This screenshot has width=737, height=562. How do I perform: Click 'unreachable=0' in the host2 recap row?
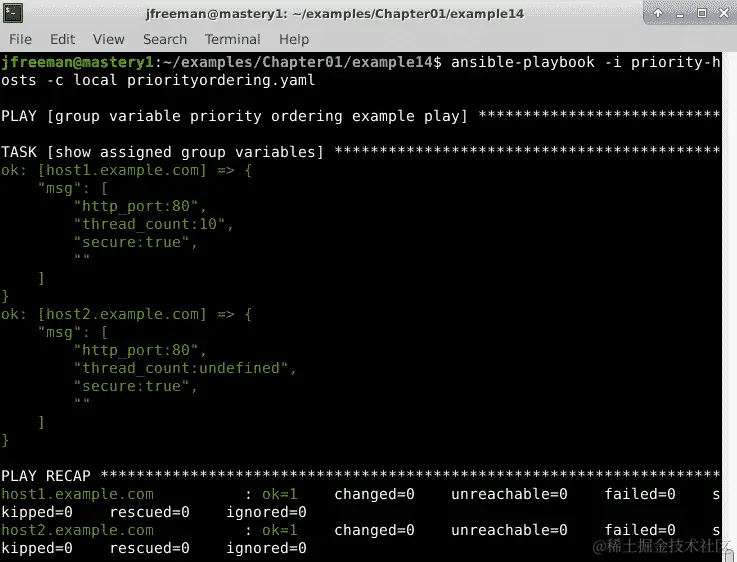pyautogui.click(x=509, y=530)
